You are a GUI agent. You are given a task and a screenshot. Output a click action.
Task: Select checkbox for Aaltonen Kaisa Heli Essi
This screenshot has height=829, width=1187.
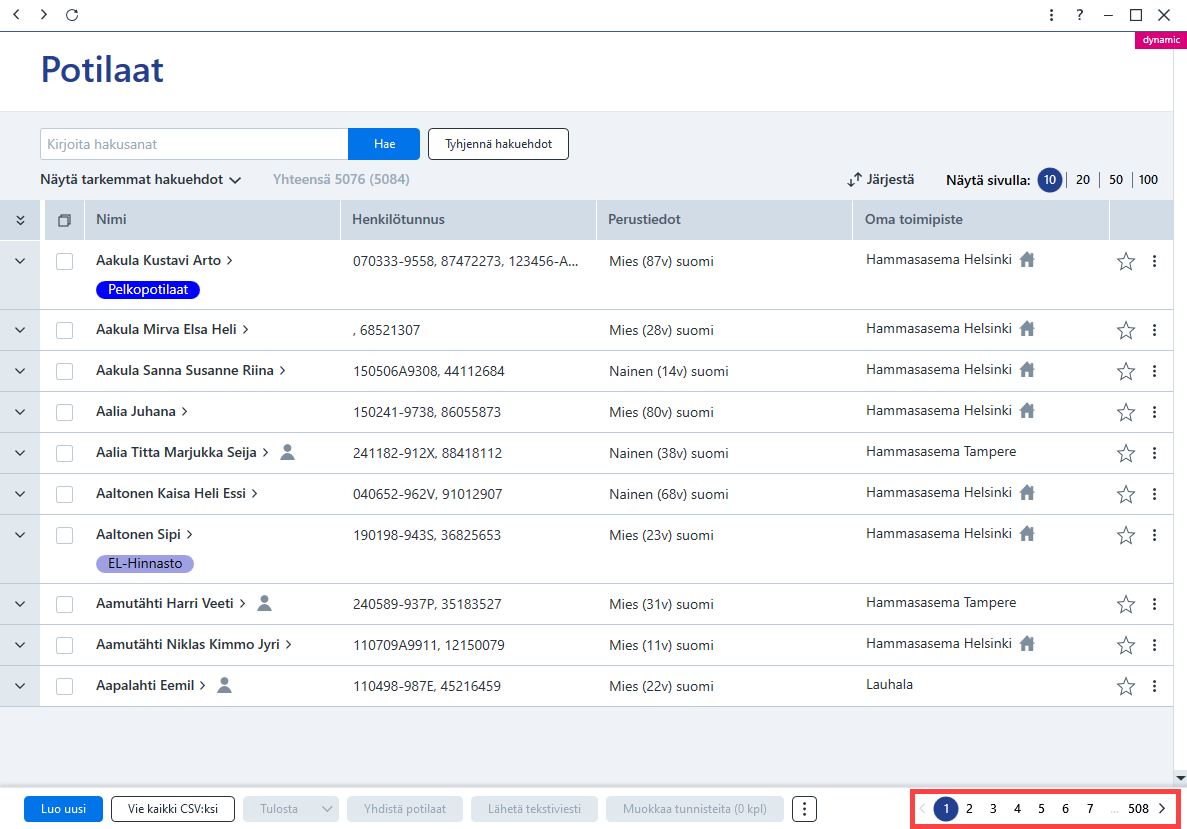pos(64,494)
